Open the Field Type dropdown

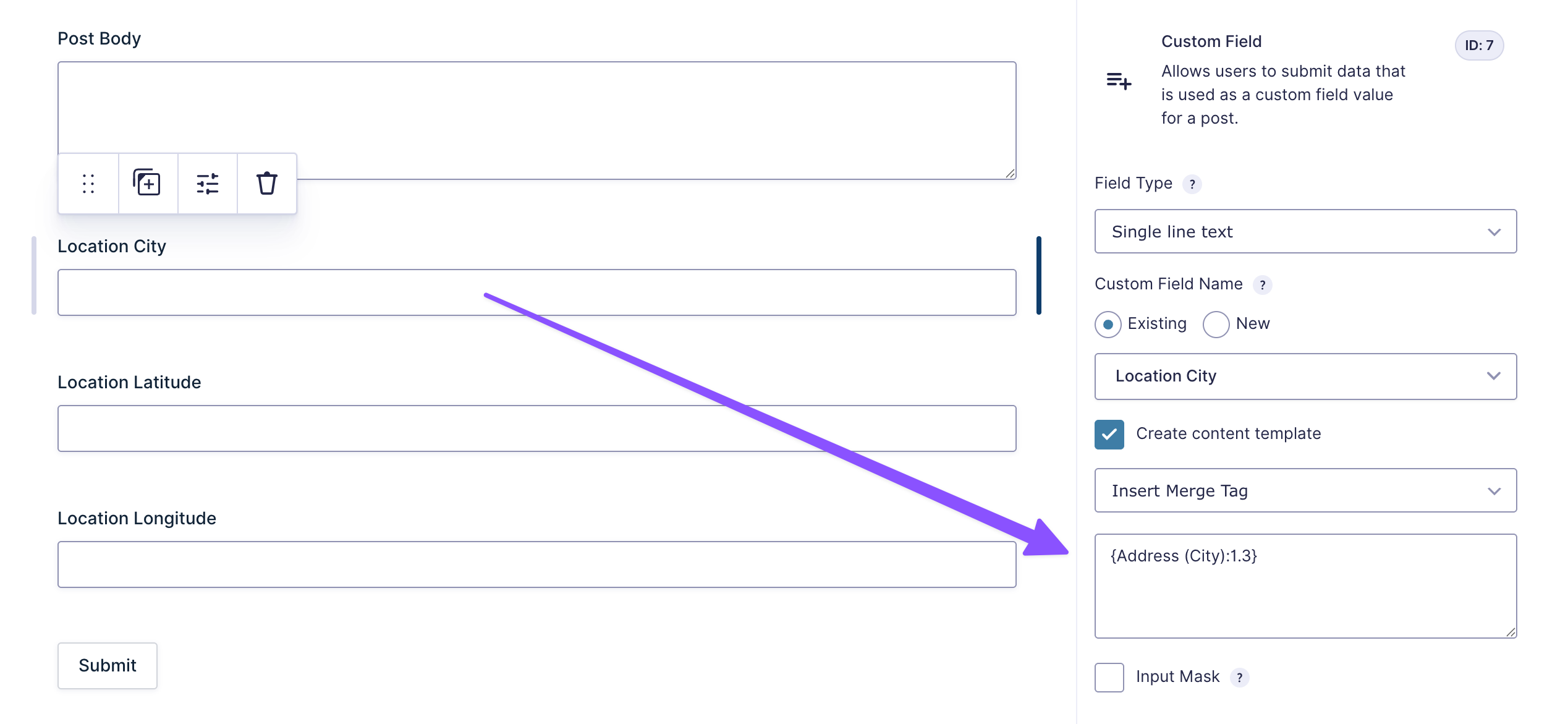click(x=1305, y=232)
